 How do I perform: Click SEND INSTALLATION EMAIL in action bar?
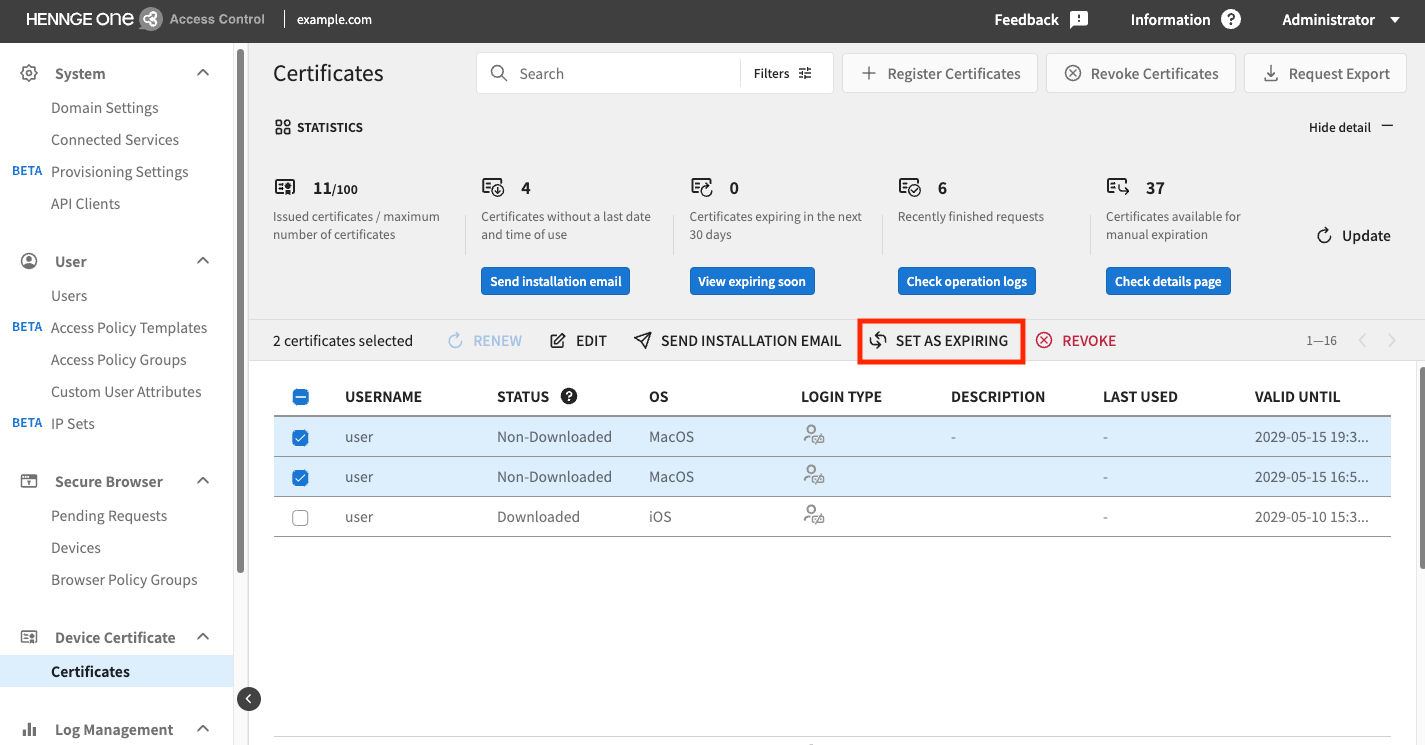point(738,341)
